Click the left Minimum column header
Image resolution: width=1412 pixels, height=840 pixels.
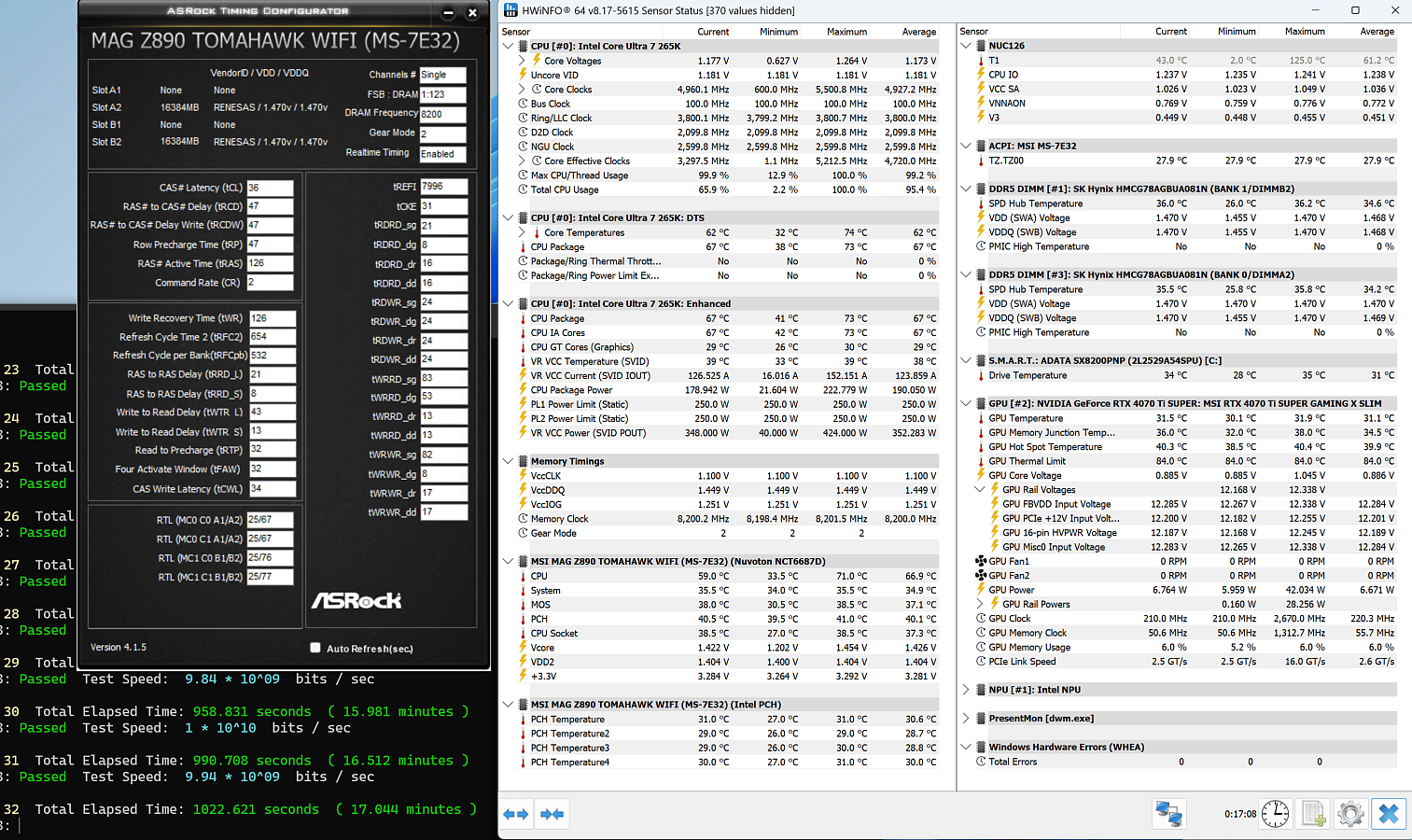click(x=778, y=32)
